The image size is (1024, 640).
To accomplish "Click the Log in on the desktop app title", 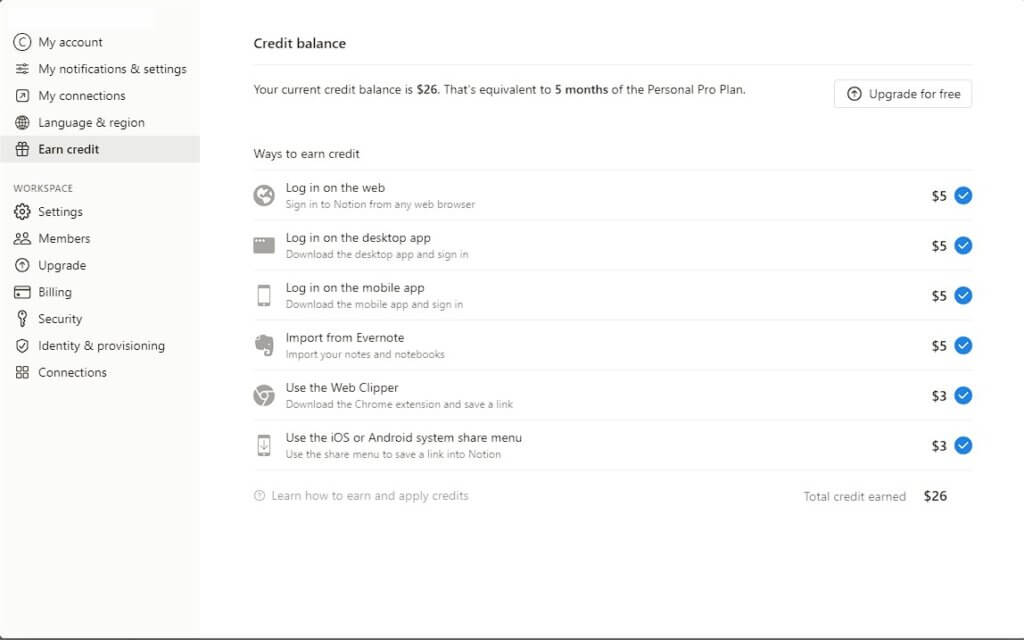I will [x=358, y=238].
